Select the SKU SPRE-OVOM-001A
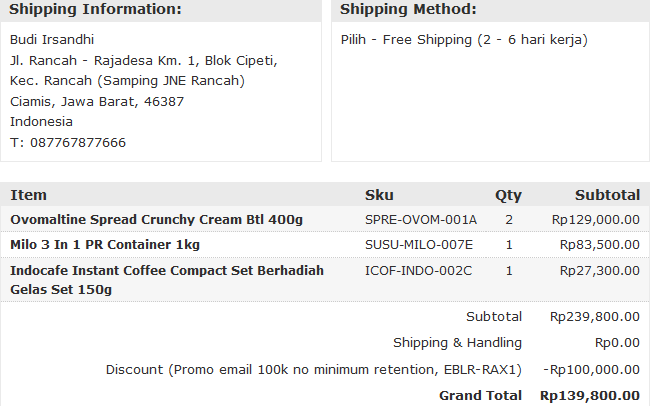Viewport: 650px width, 406px height. click(421, 220)
